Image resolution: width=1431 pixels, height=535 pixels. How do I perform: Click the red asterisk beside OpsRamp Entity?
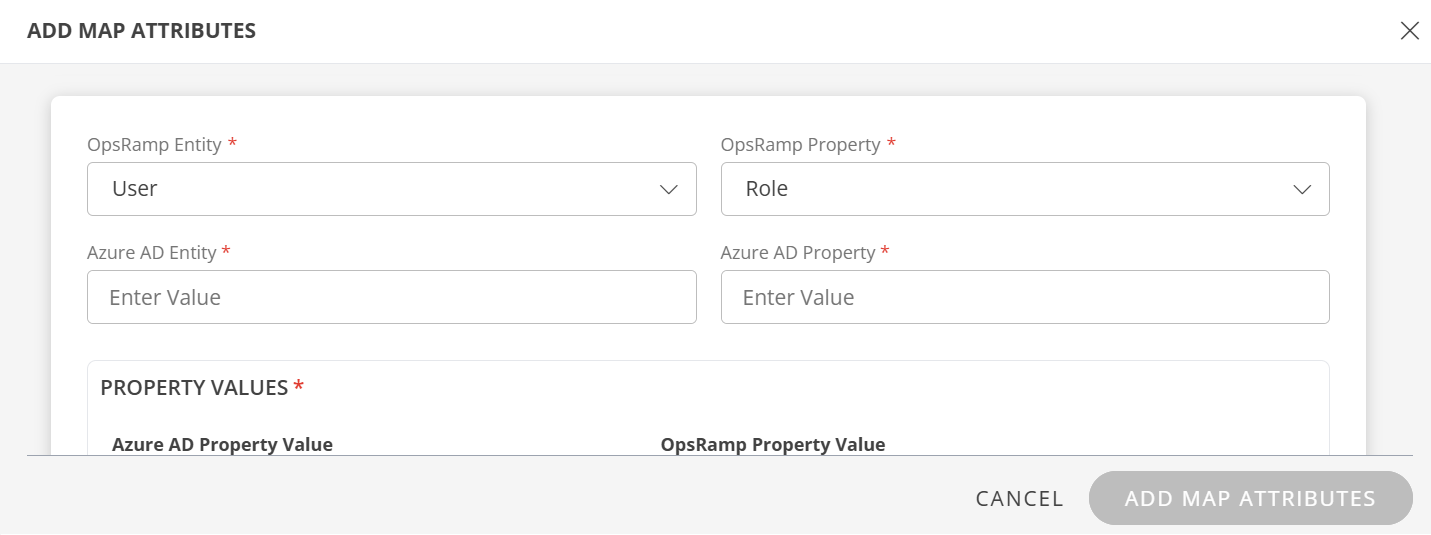coord(233,145)
